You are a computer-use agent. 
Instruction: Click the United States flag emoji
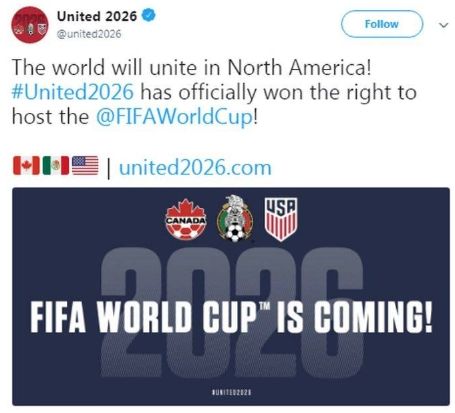[85, 165]
